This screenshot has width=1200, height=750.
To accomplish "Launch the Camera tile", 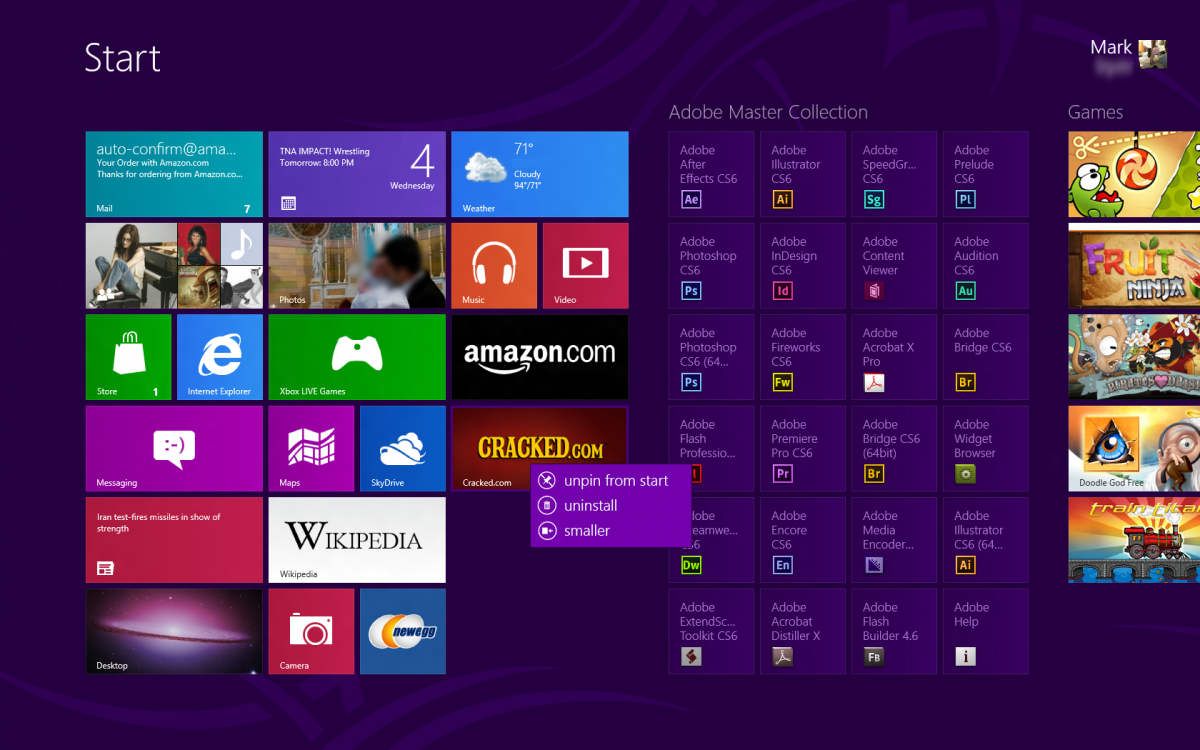I will pyautogui.click(x=311, y=631).
